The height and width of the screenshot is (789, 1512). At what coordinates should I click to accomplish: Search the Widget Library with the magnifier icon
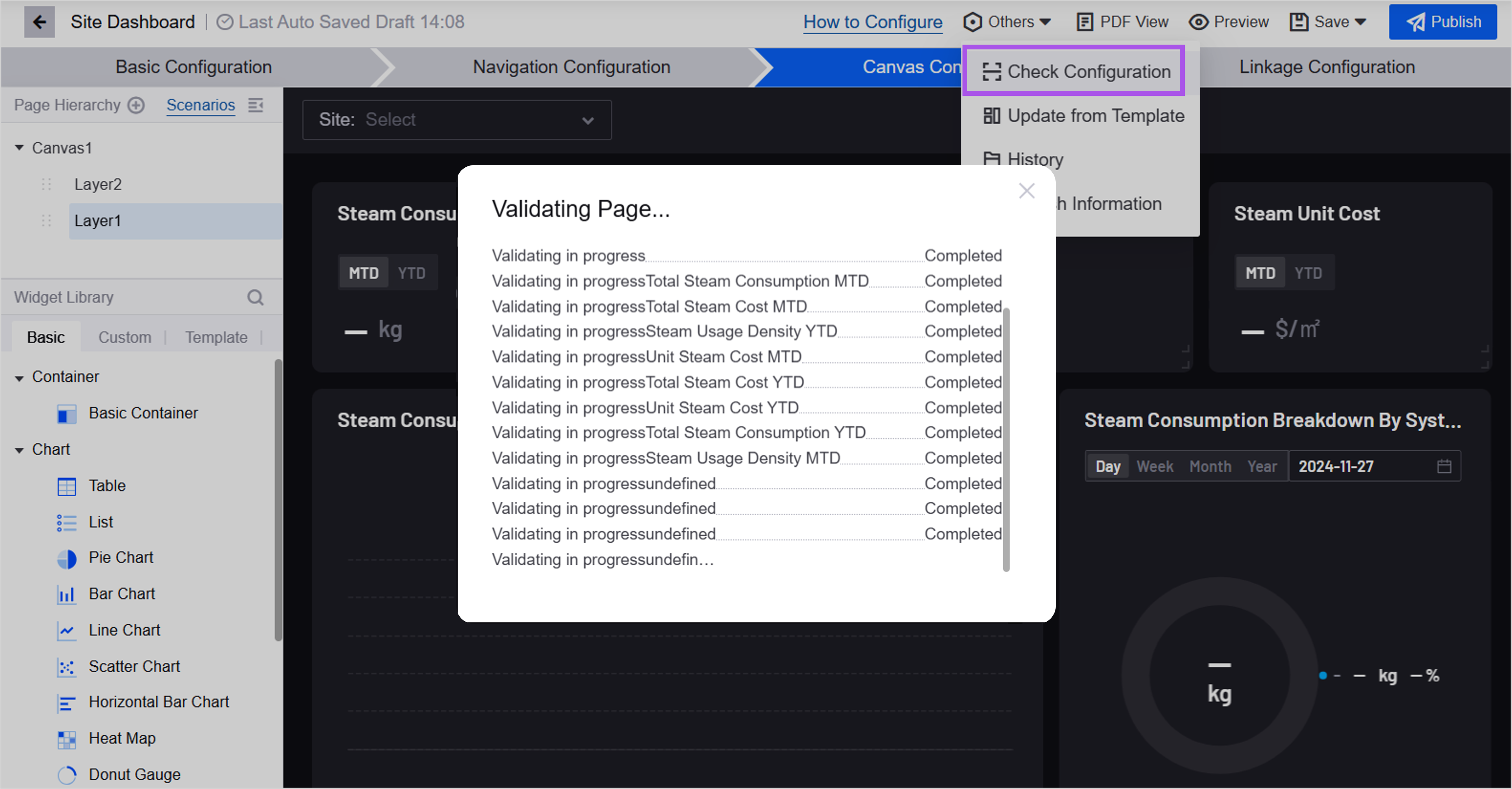click(255, 297)
